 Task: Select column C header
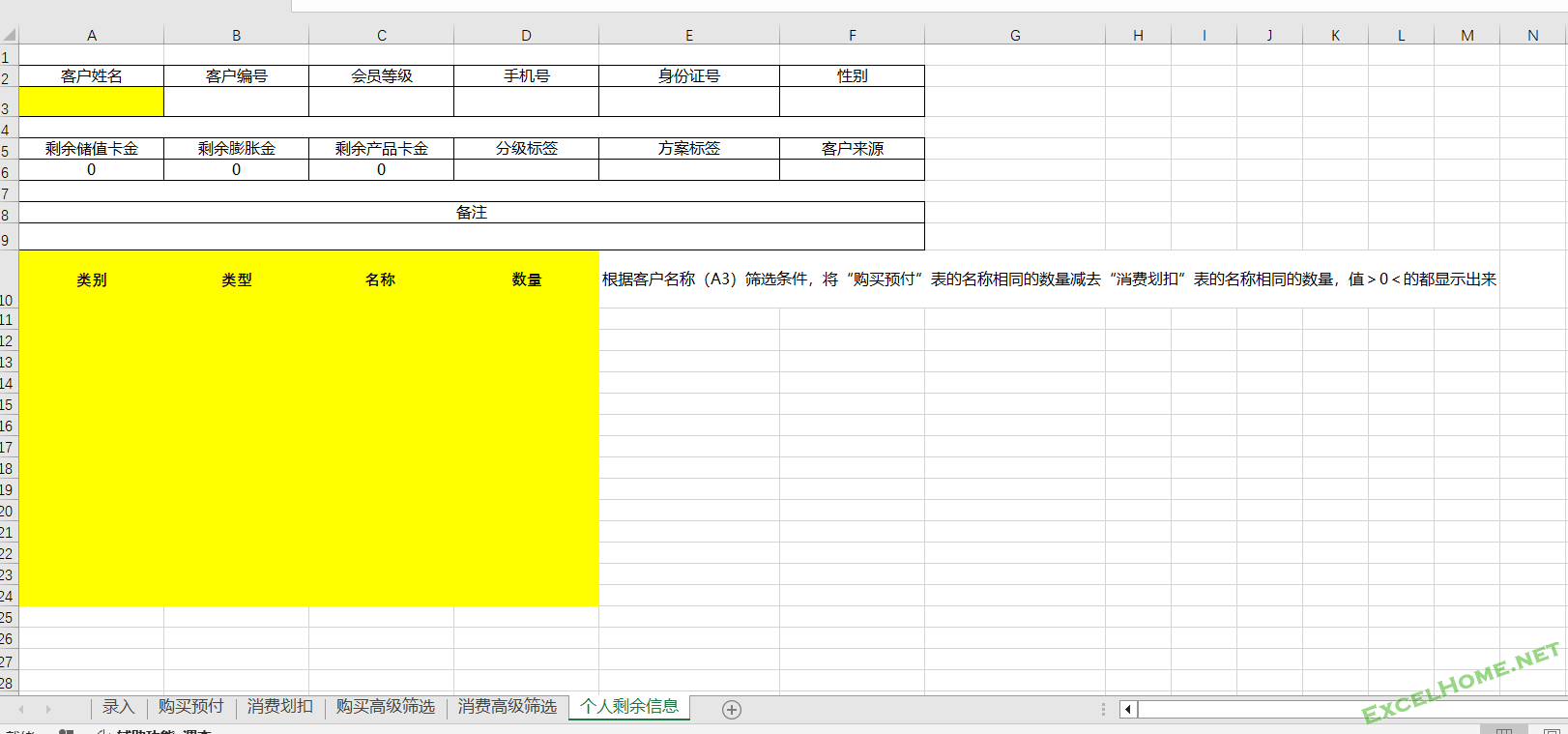click(x=382, y=35)
